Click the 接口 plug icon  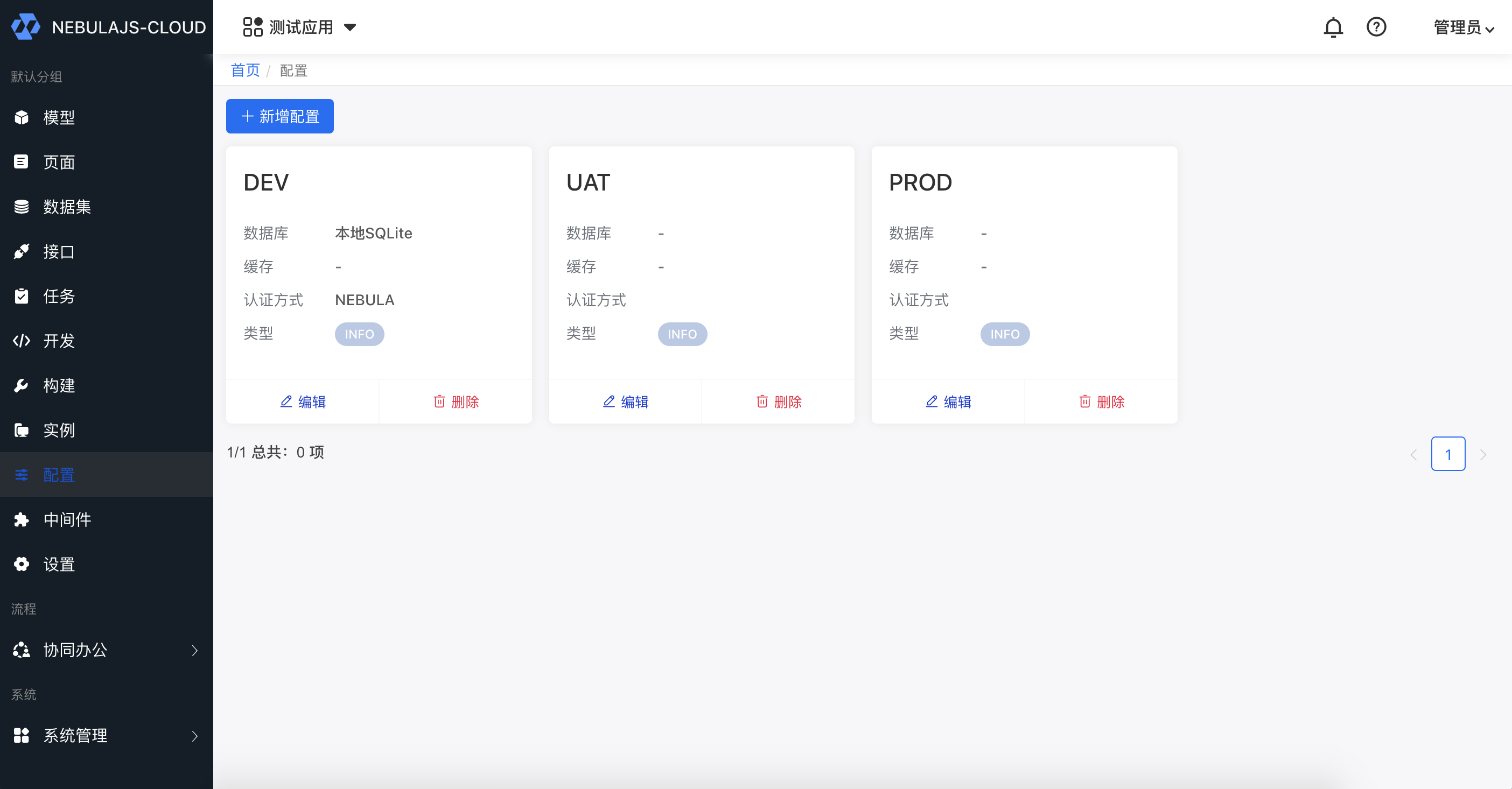[22, 252]
